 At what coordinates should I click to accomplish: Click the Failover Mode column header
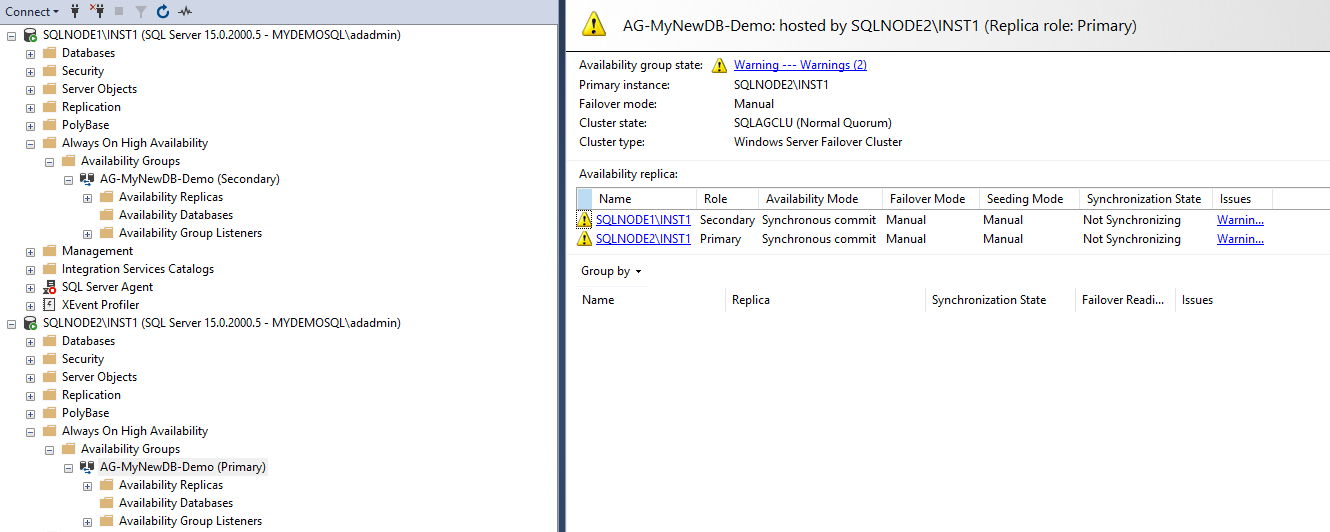coord(930,199)
